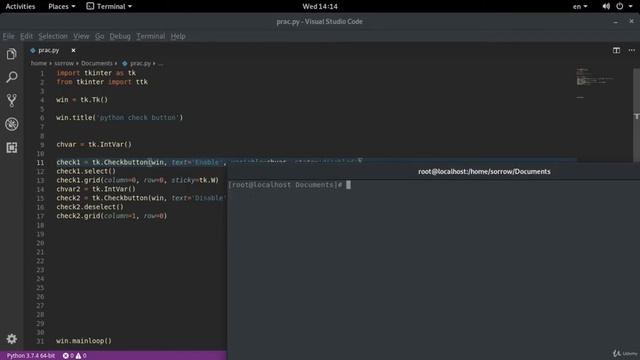
Task: Click the sorrow breadcrumb segment
Action: click(64, 63)
